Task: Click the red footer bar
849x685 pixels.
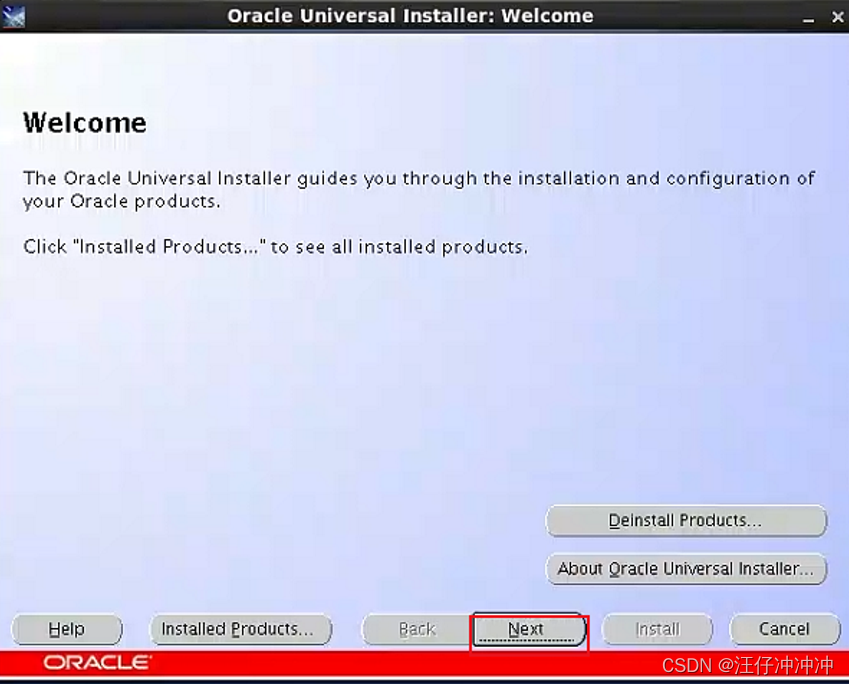Action: click(x=400, y=661)
